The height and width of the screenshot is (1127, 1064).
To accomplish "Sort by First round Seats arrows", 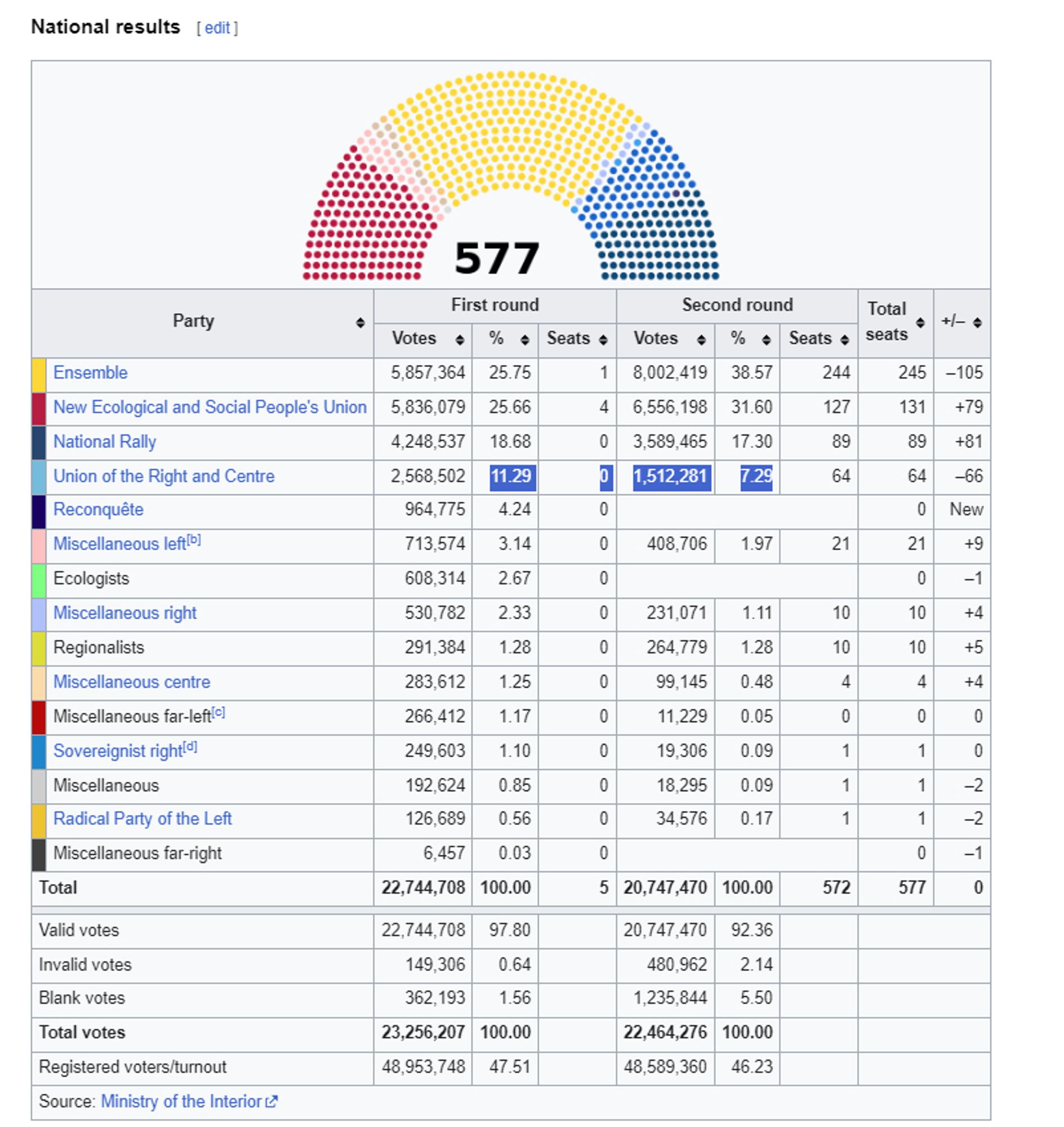I will [x=603, y=339].
